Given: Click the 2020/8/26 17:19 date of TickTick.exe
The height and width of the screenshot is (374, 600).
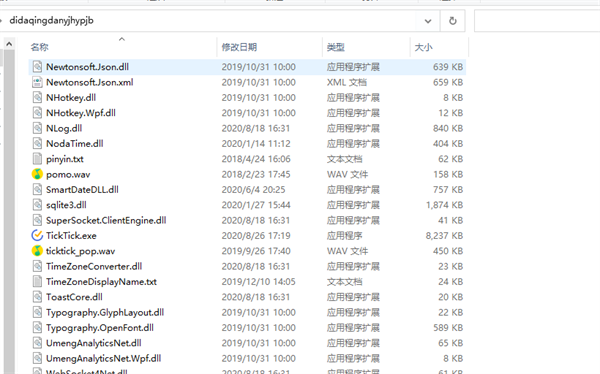Looking at the screenshot, I should pos(256,235).
